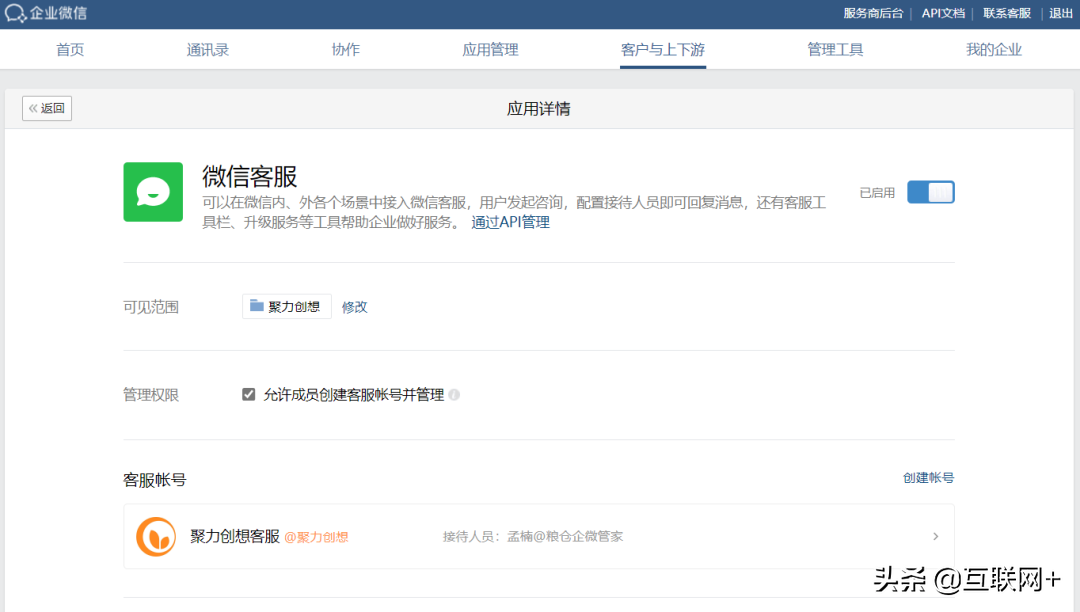
Task: Click the 微信客服 title heading
Action: [249, 177]
